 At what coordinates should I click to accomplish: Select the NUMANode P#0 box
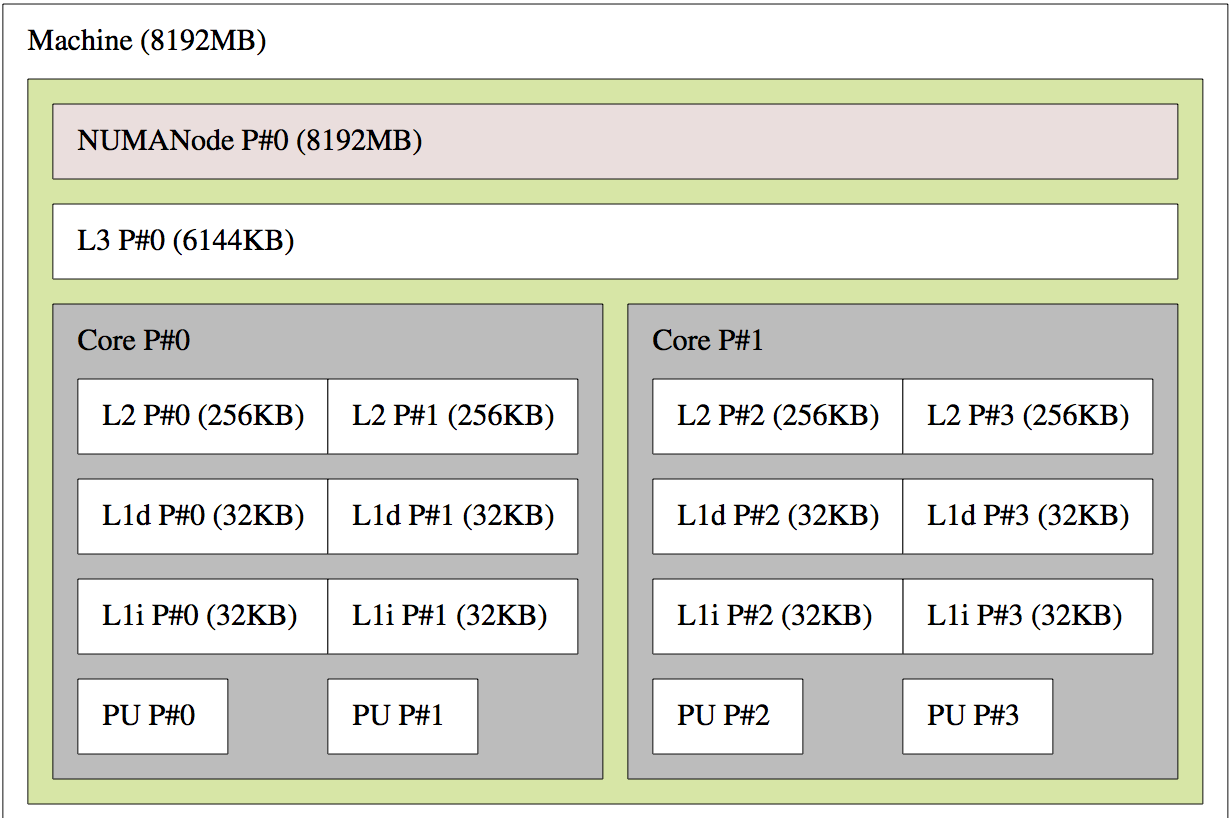614,141
